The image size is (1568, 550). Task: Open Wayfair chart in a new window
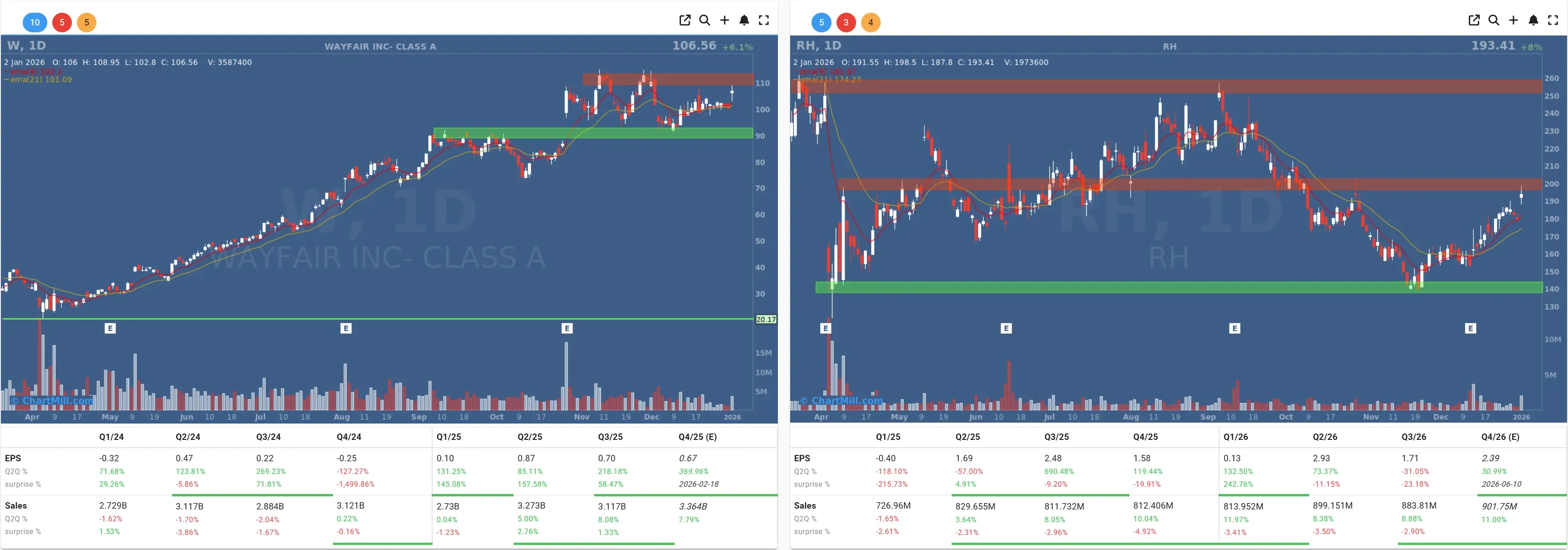click(x=685, y=20)
